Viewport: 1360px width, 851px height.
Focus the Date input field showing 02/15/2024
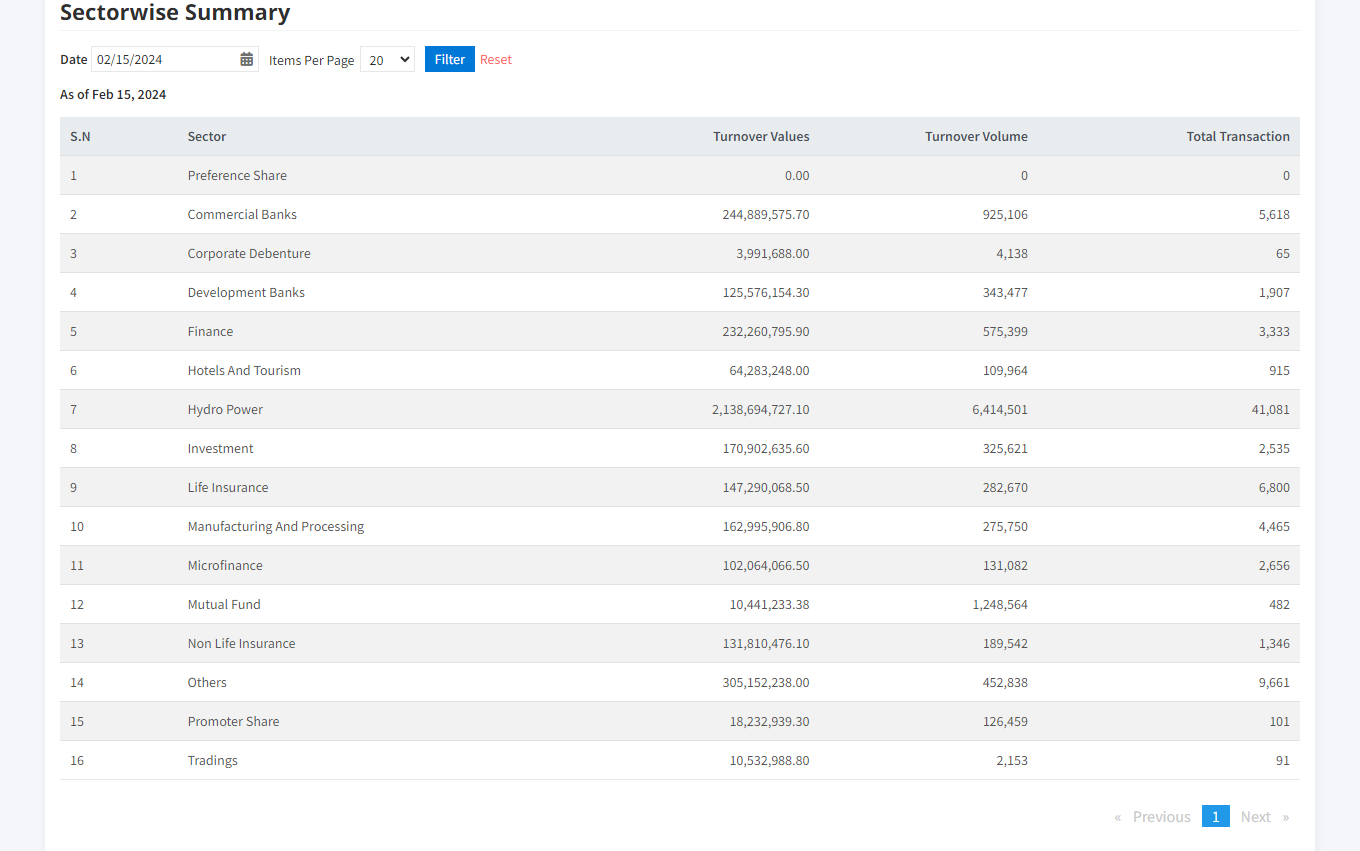pyautogui.click(x=165, y=60)
